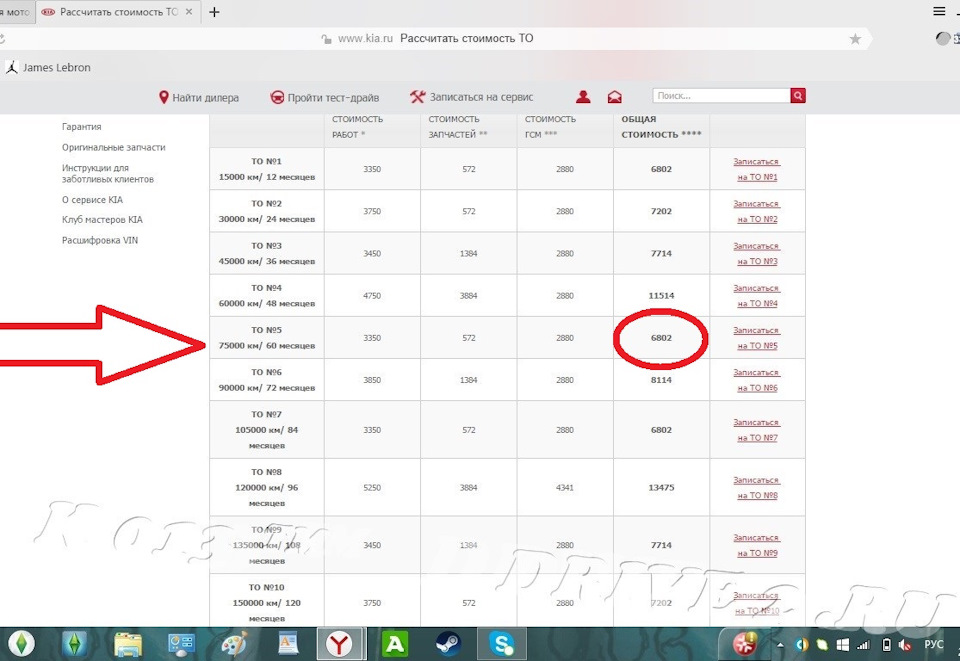Select Оригинальные запчасти in the sidebar
The width and height of the screenshot is (960, 661).
point(113,148)
